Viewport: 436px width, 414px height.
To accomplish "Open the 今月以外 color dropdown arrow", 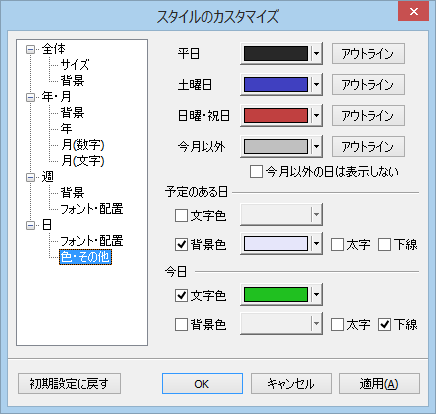I will 316,147.
